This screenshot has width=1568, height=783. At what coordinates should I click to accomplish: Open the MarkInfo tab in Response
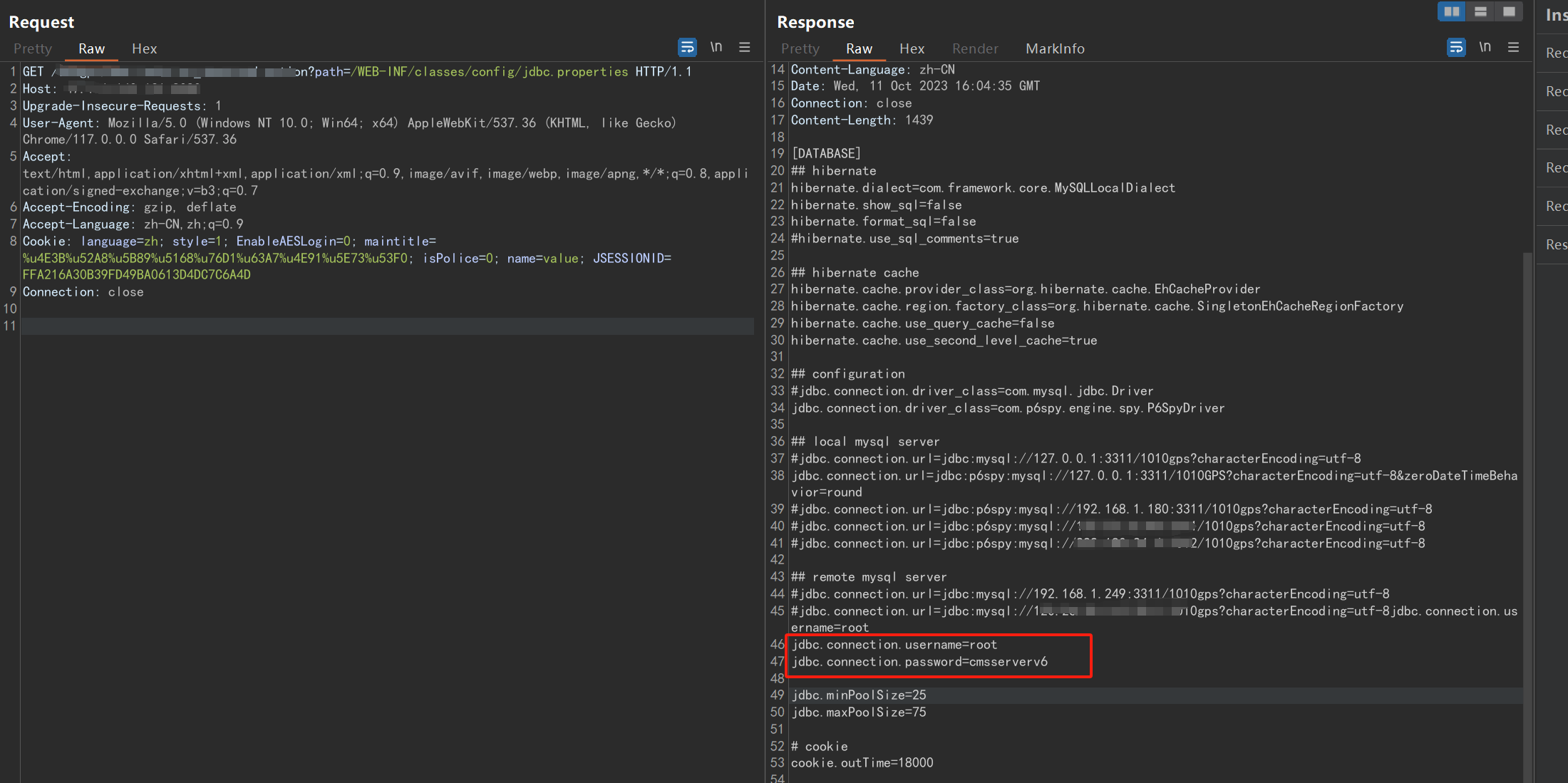tap(1055, 48)
